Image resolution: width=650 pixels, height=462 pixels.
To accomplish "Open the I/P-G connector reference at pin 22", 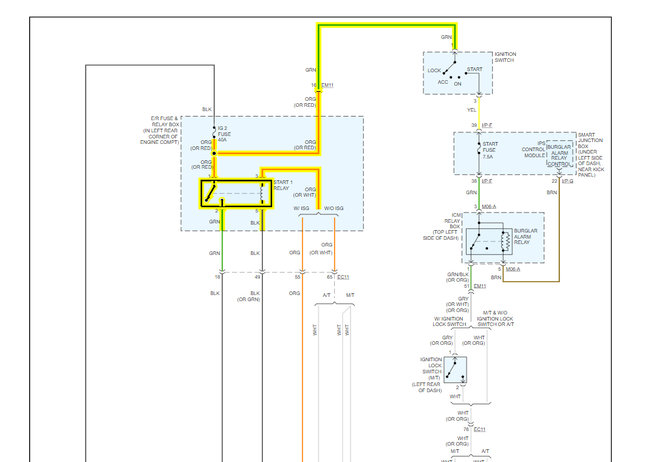I will pyautogui.click(x=568, y=181).
